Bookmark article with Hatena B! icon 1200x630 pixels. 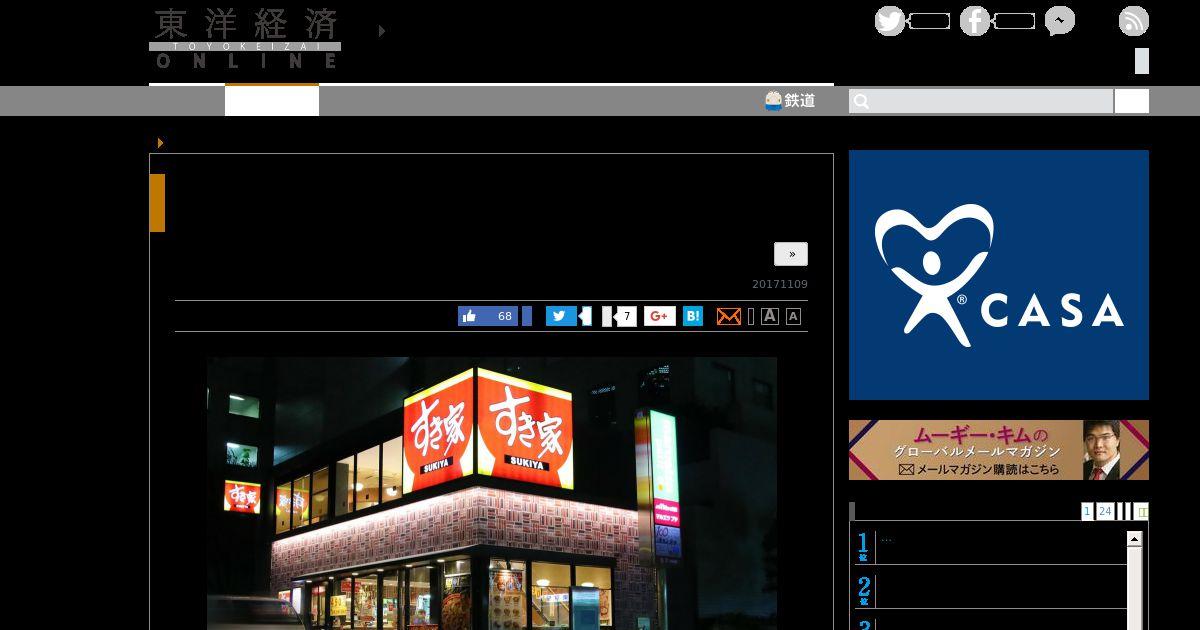[x=693, y=316]
